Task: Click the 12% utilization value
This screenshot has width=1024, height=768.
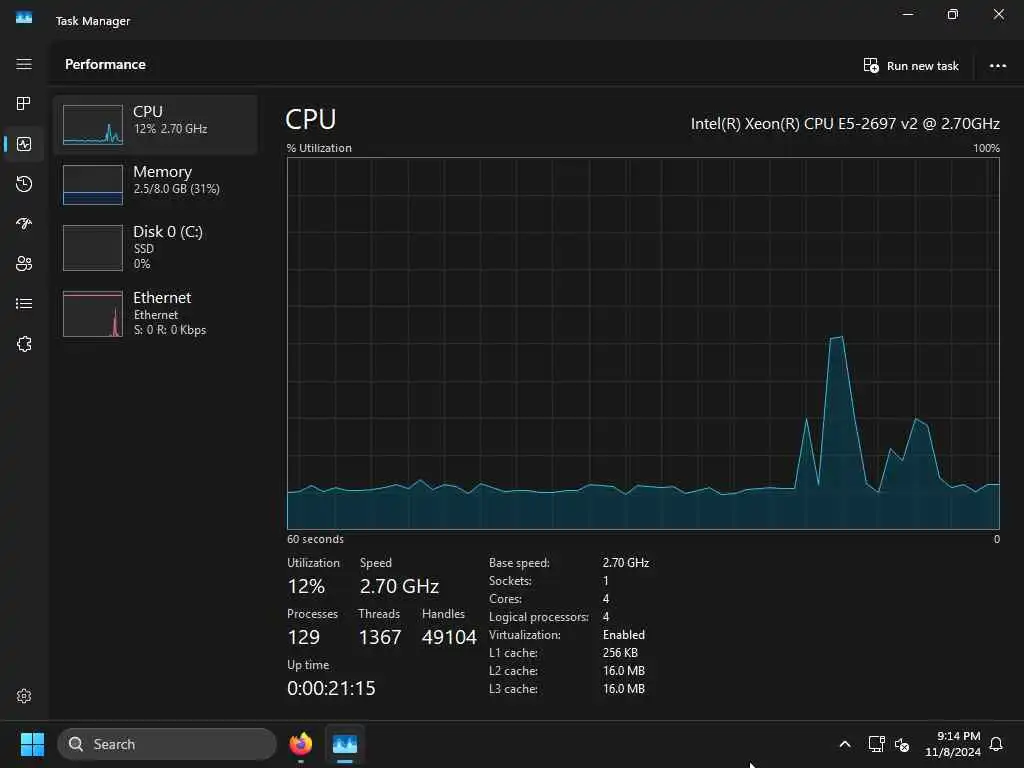Action: click(x=306, y=586)
